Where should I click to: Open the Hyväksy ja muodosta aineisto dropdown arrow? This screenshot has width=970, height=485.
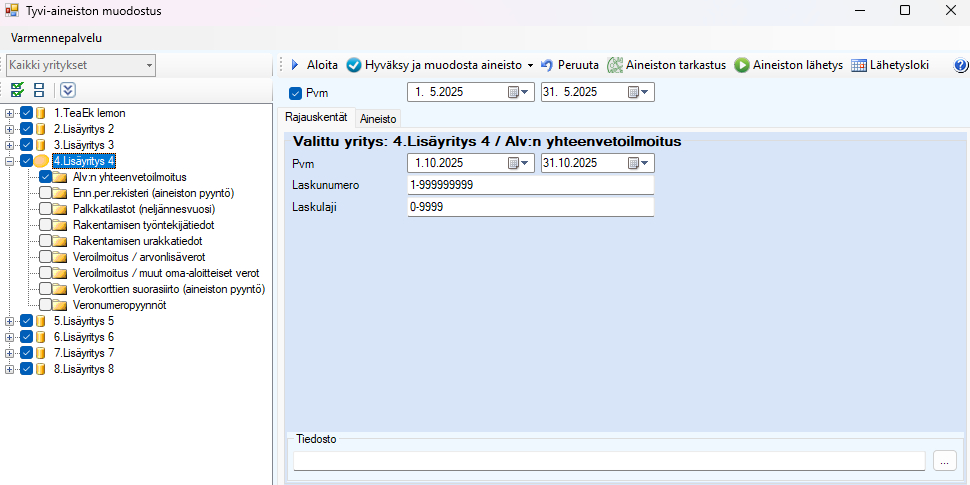530,65
